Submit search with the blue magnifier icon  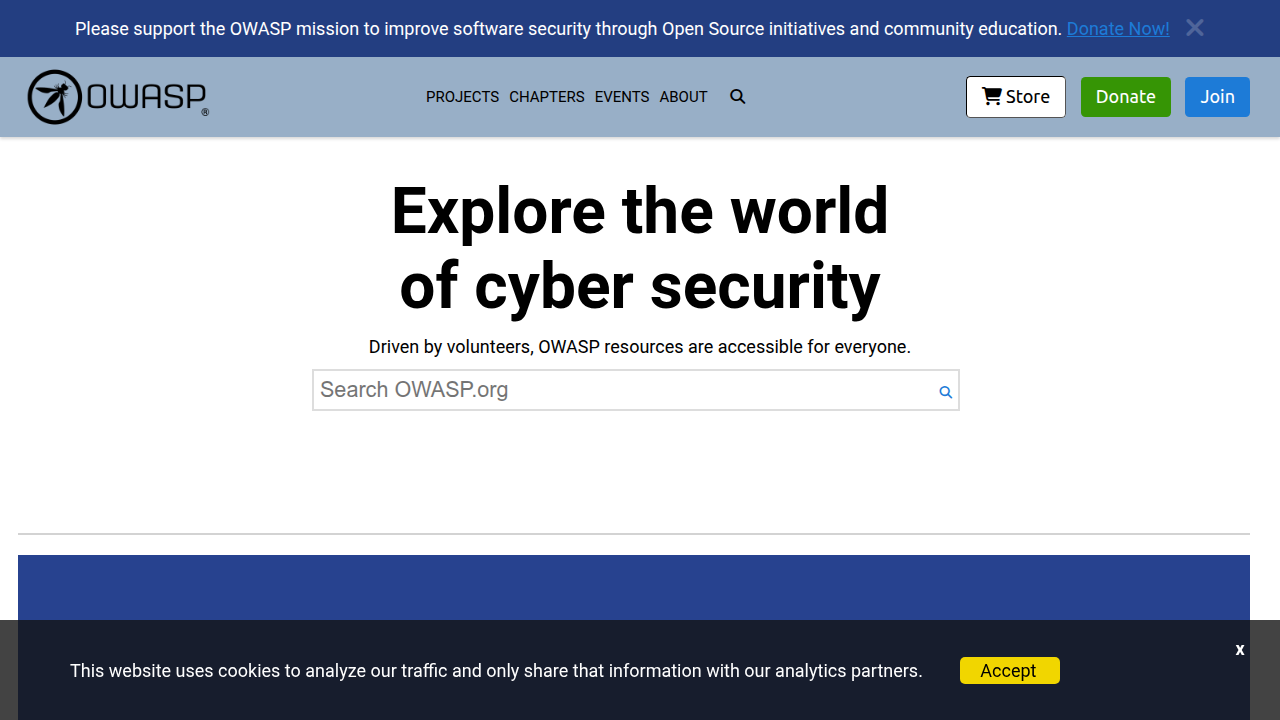pos(945,392)
